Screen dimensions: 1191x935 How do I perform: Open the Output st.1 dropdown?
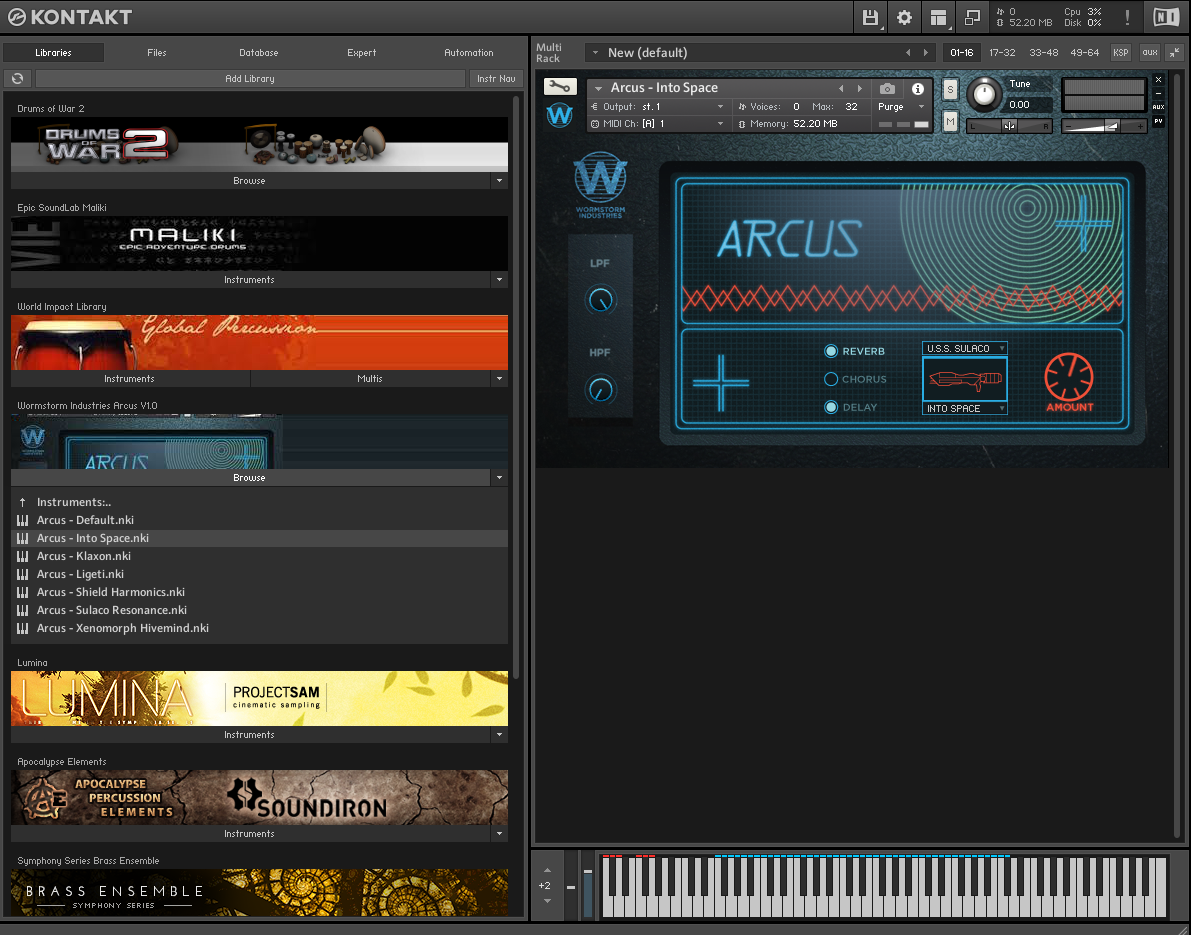point(658,107)
